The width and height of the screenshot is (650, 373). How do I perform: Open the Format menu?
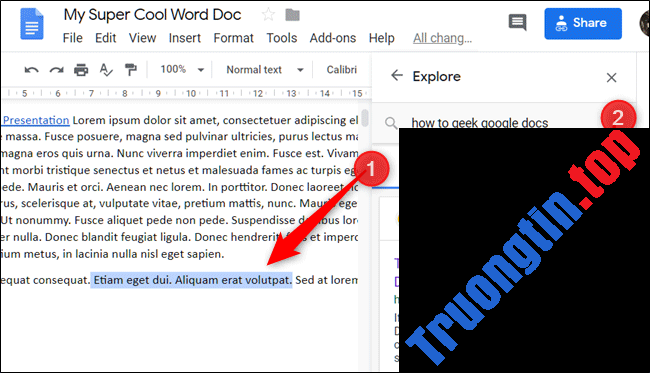(233, 38)
